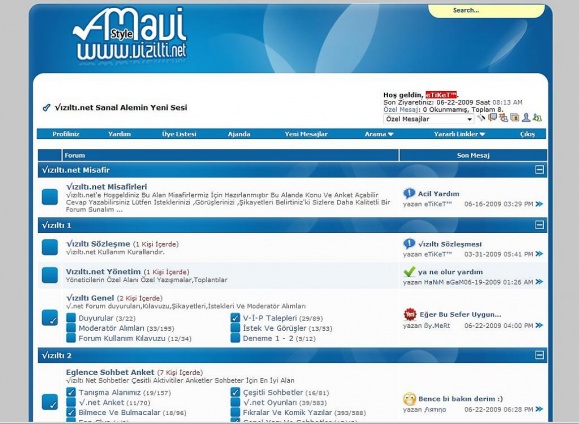Viewport: 579px width, 424px height.
Task: Click the status icon for Eglence Sohbet Anket
Action: tap(50, 402)
